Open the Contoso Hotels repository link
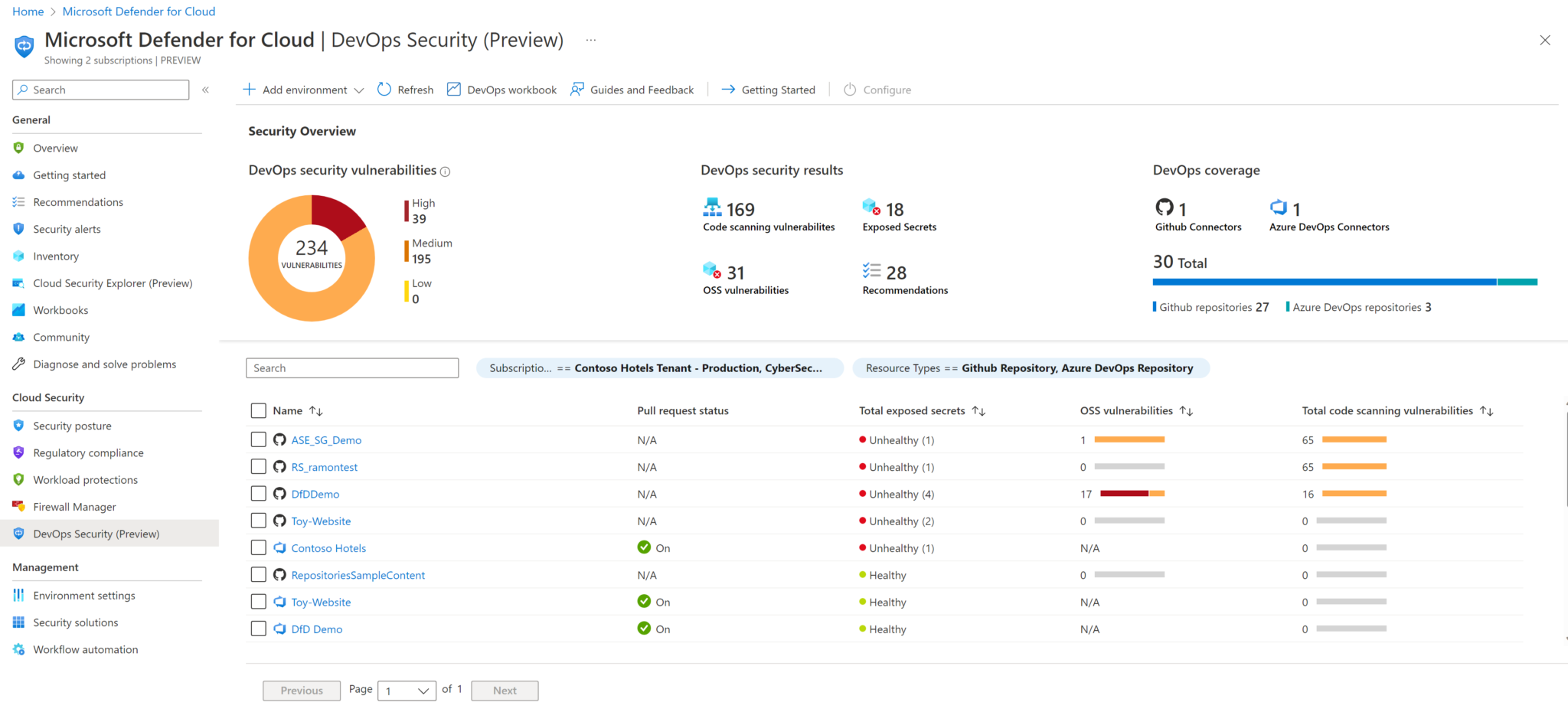 pos(329,547)
